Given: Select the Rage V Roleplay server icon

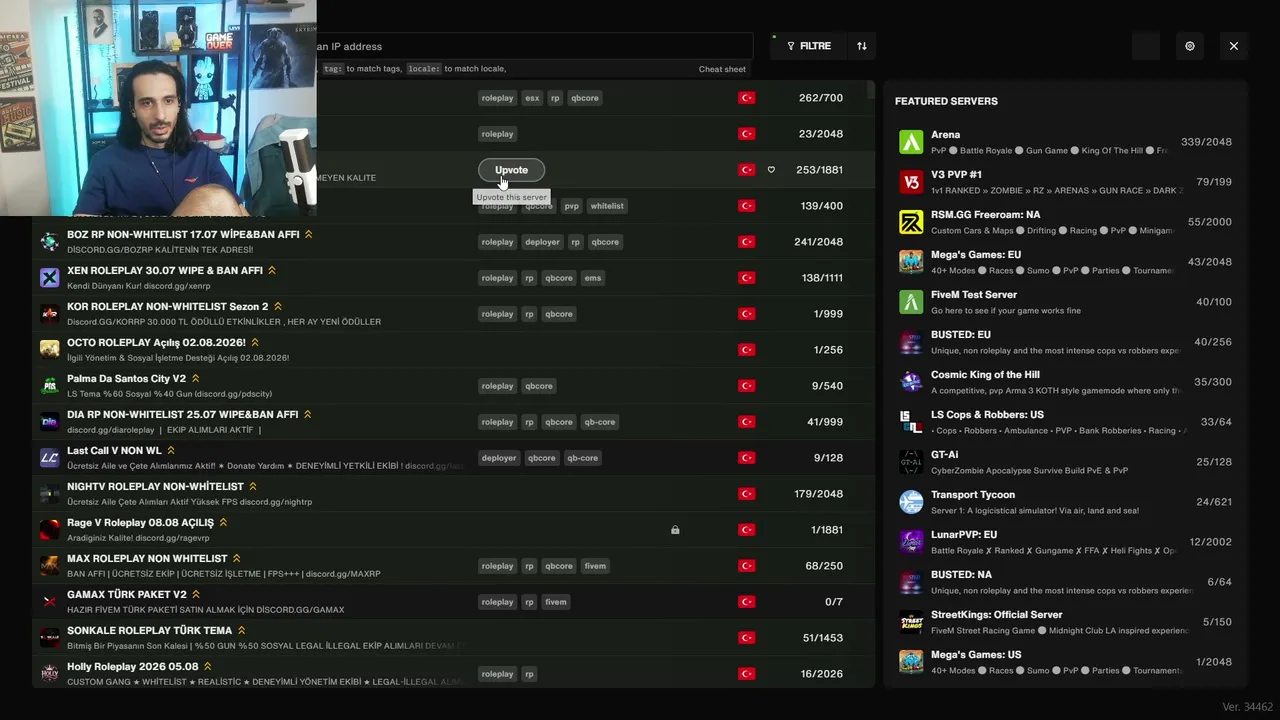Looking at the screenshot, I should 49,530.
